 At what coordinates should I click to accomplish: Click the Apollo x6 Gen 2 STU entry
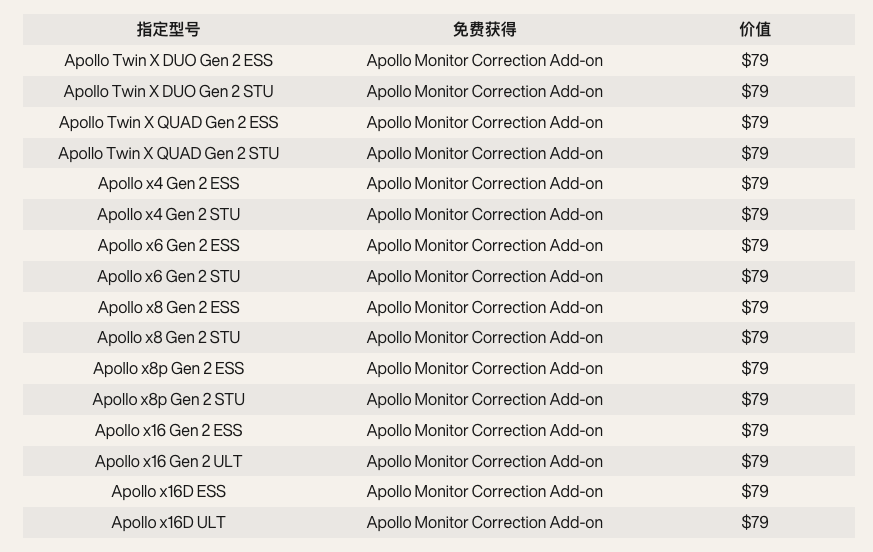click(x=168, y=276)
